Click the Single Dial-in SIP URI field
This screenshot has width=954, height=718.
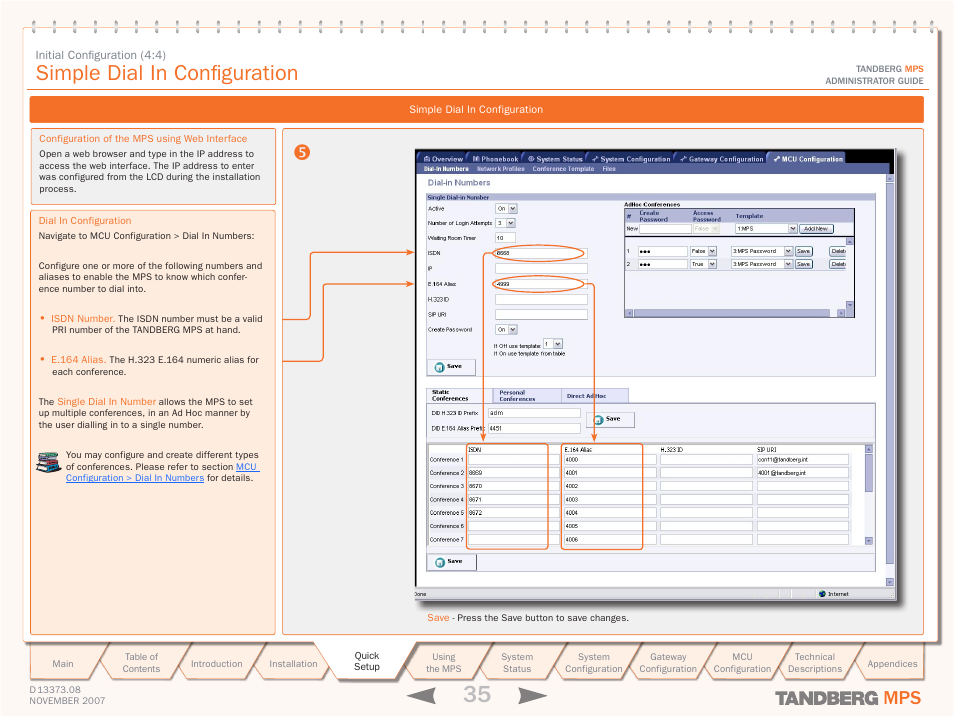pos(541,315)
